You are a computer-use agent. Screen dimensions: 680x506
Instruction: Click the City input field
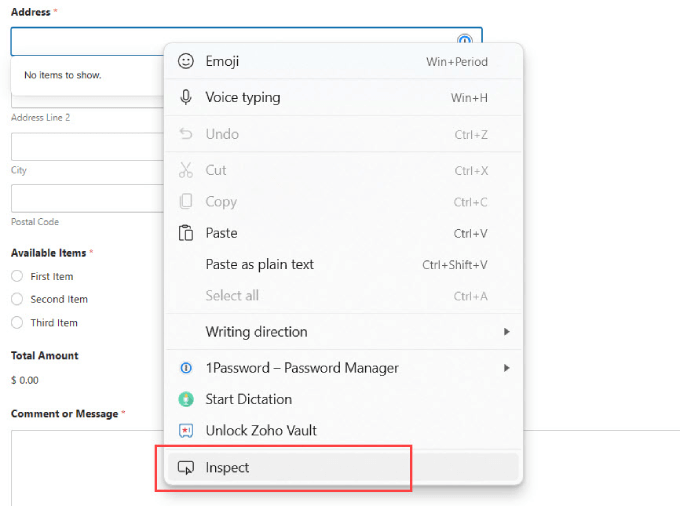click(x=85, y=147)
